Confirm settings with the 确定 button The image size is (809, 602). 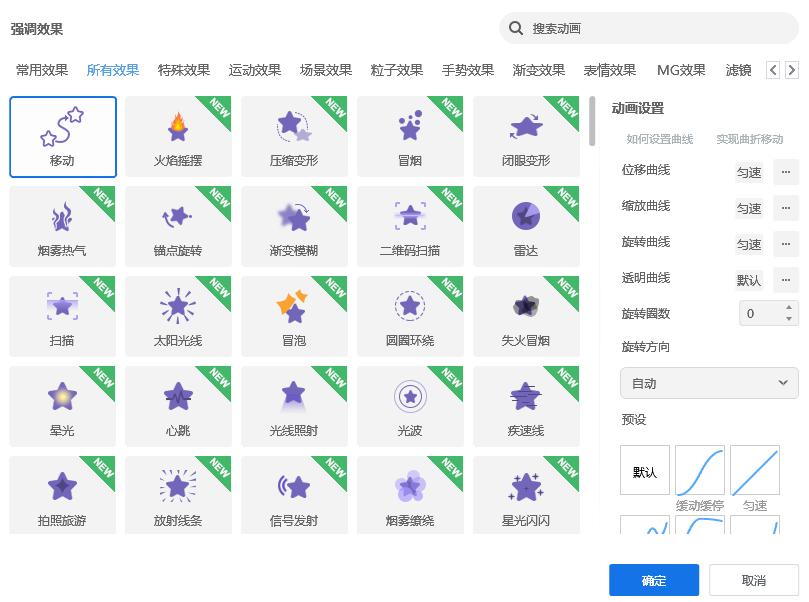pyautogui.click(x=653, y=579)
